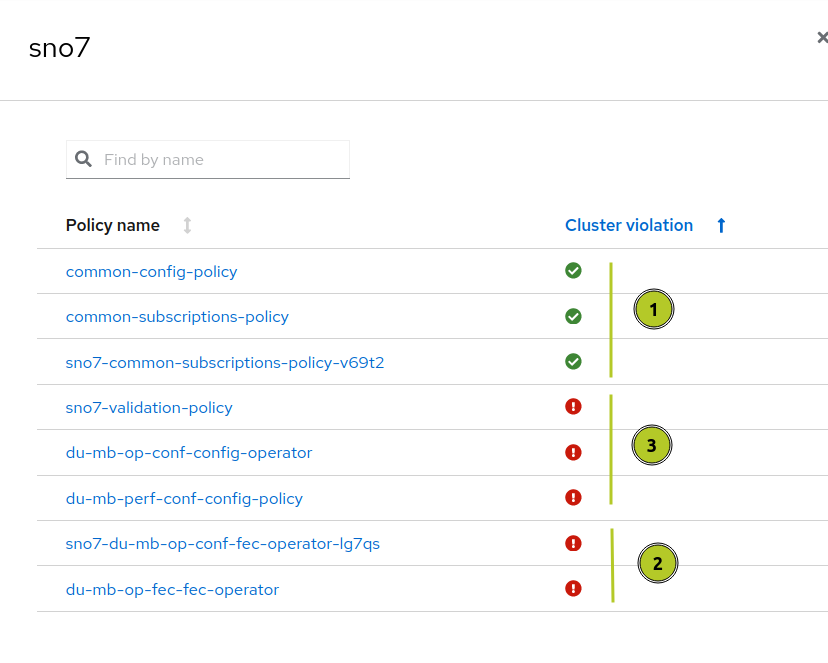The height and width of the screenshot is (663, 828).
Task: Click violation icon for sno7-du-mb-op-conf-fec-operator-lg7qs
Action: [573, 543]
